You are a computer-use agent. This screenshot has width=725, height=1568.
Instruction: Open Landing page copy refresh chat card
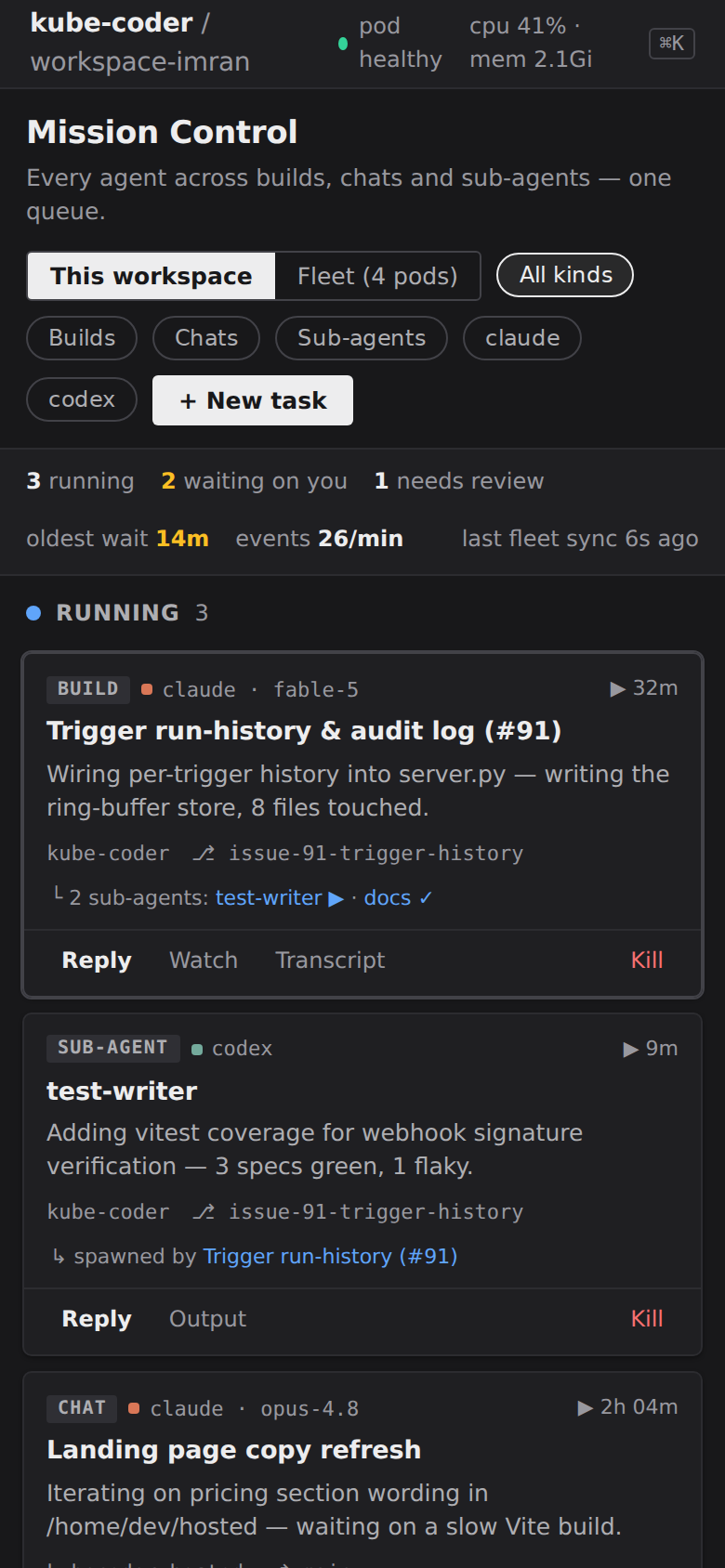[x=362, y=1470]
